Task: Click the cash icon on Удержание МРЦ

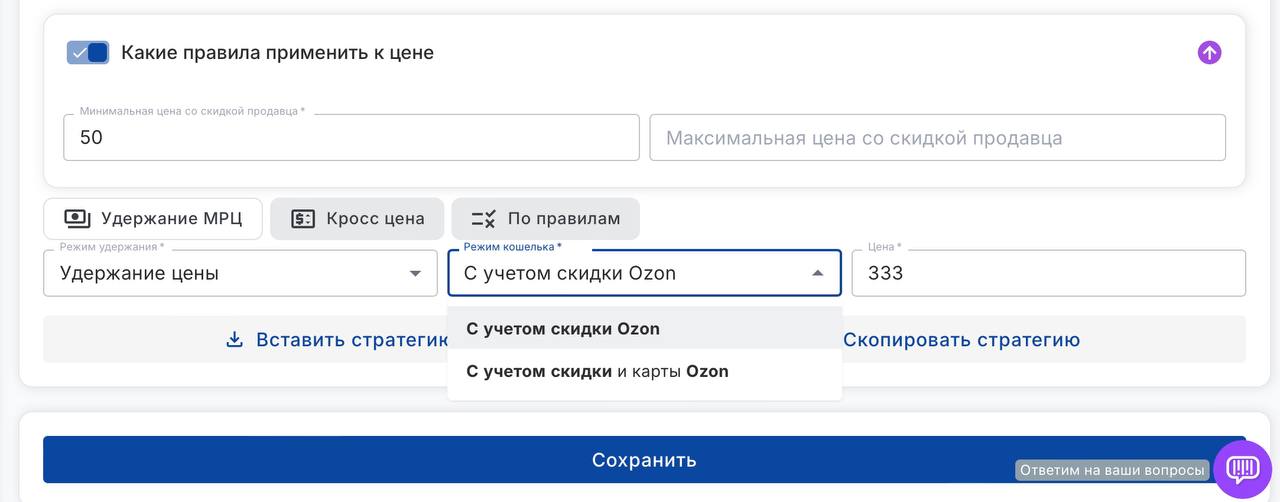Action: pos(77,219)
